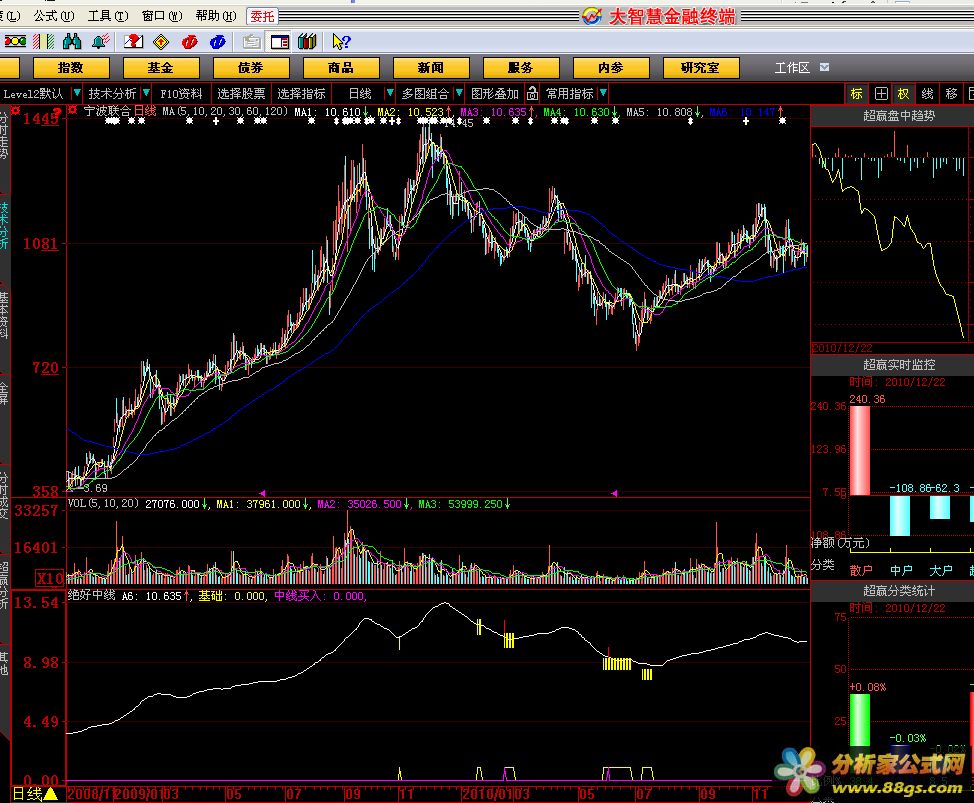Screen dimensions: 974x803
Task: Open the alarm bell alert tool
Action: click(101, 42)
